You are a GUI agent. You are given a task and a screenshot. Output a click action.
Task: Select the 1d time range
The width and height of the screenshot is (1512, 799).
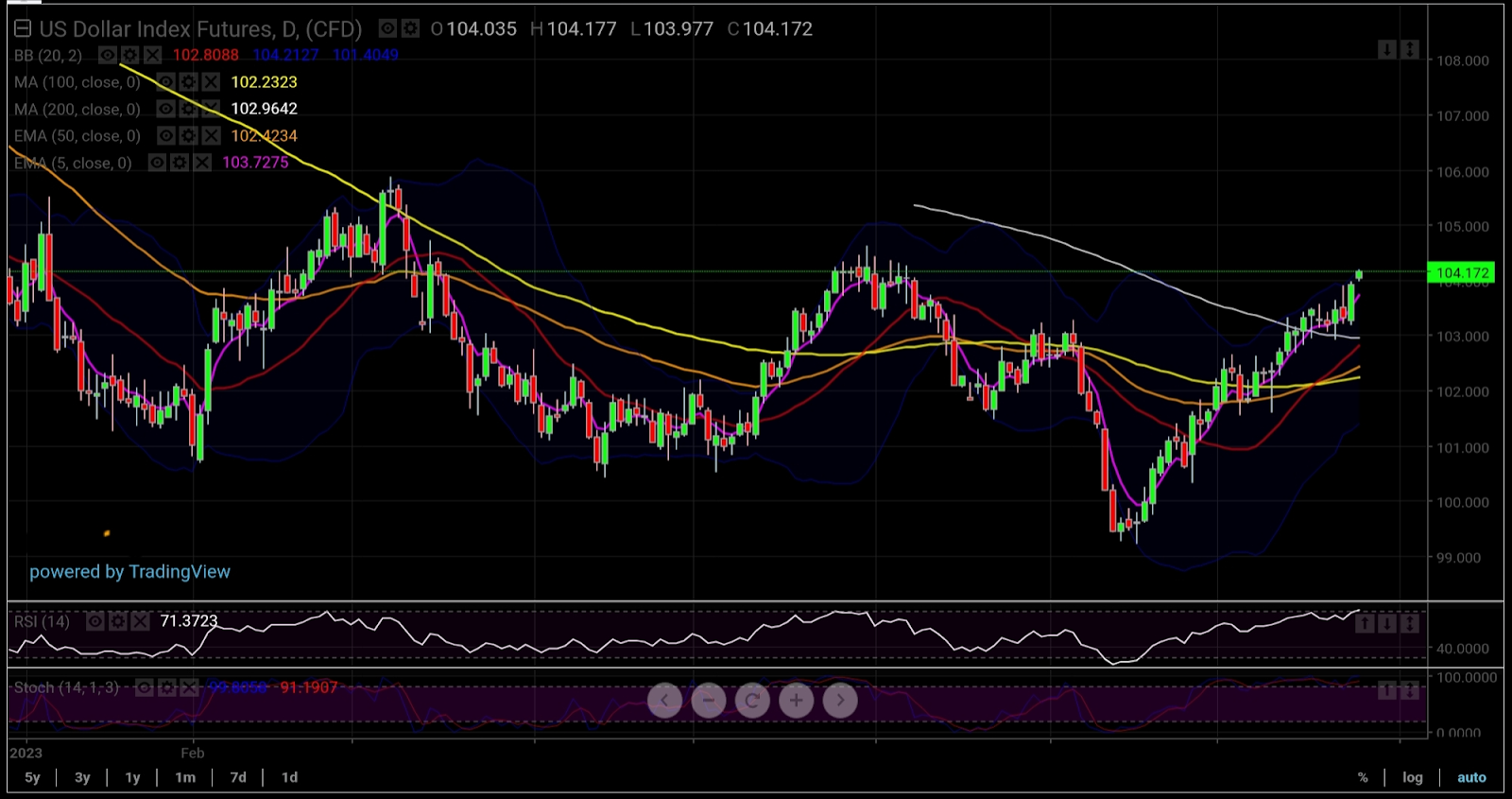coord(289,777)
